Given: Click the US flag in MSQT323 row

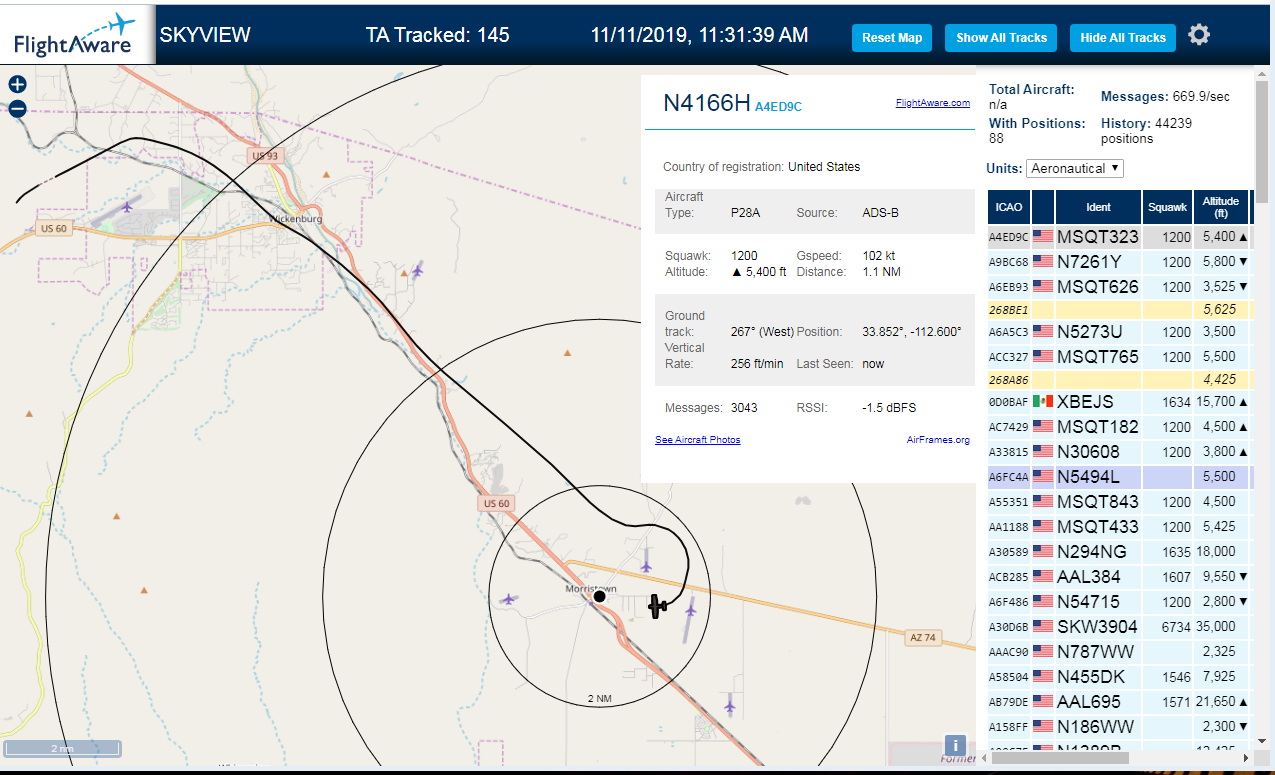Looking at the screenshot, I should [x=1043, y=237].
